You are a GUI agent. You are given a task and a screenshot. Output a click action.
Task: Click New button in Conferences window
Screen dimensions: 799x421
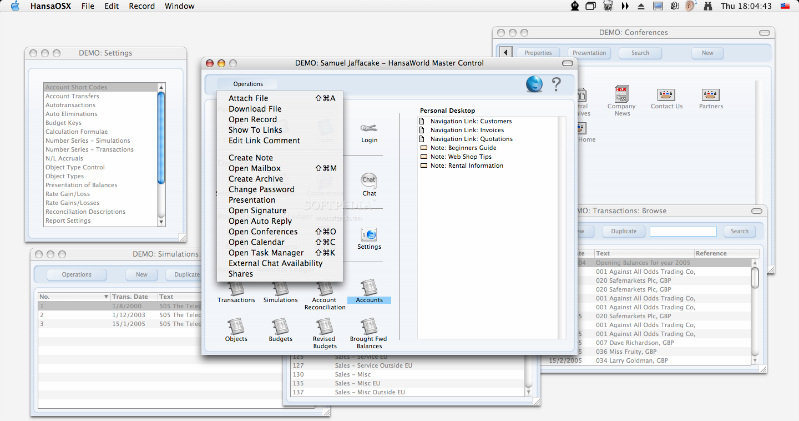click(707, 52)
